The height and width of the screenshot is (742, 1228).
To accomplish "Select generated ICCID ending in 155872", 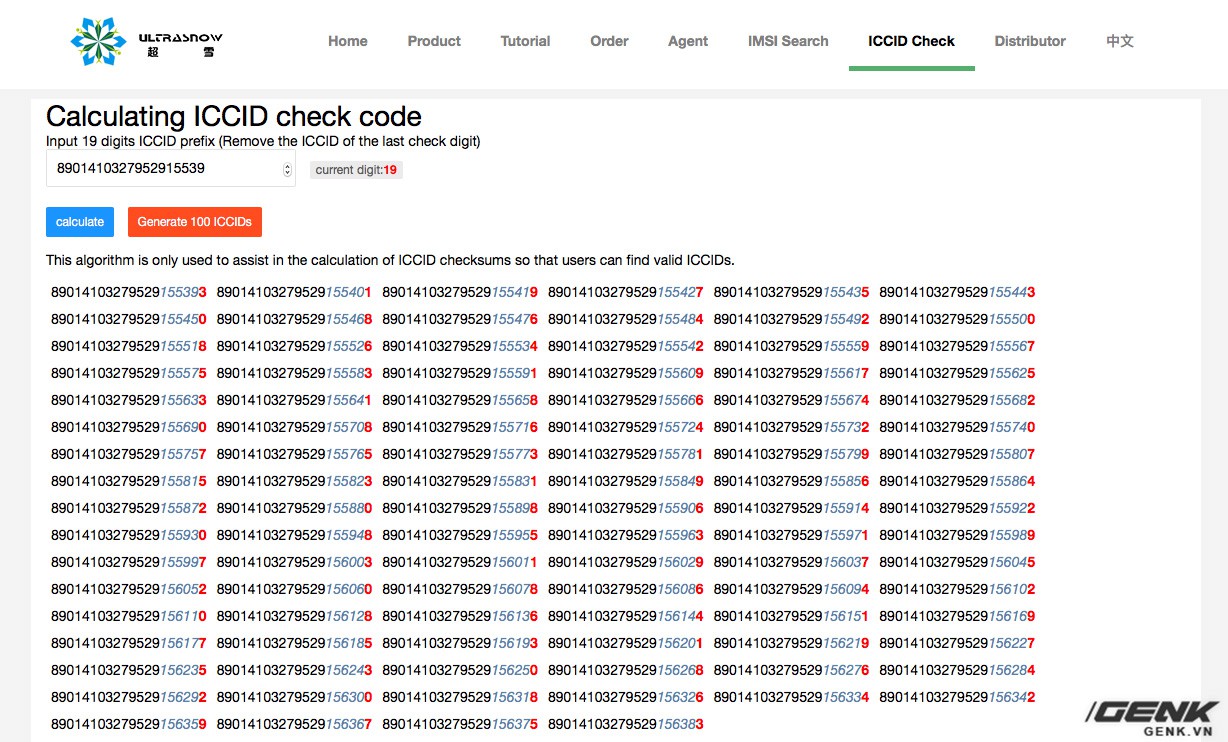I will pos(129,509).
